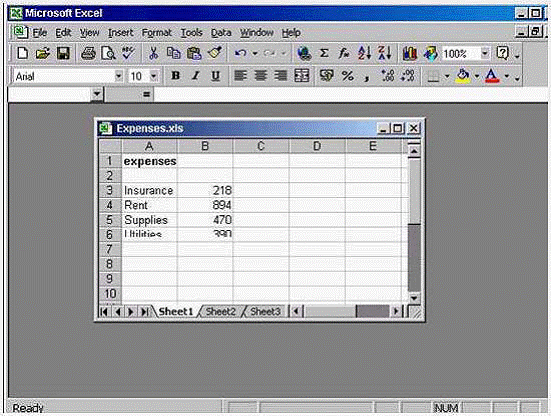This screenshot has height=416, width=551.
Task: Apply Currency style format
Action: coord(326,76)
